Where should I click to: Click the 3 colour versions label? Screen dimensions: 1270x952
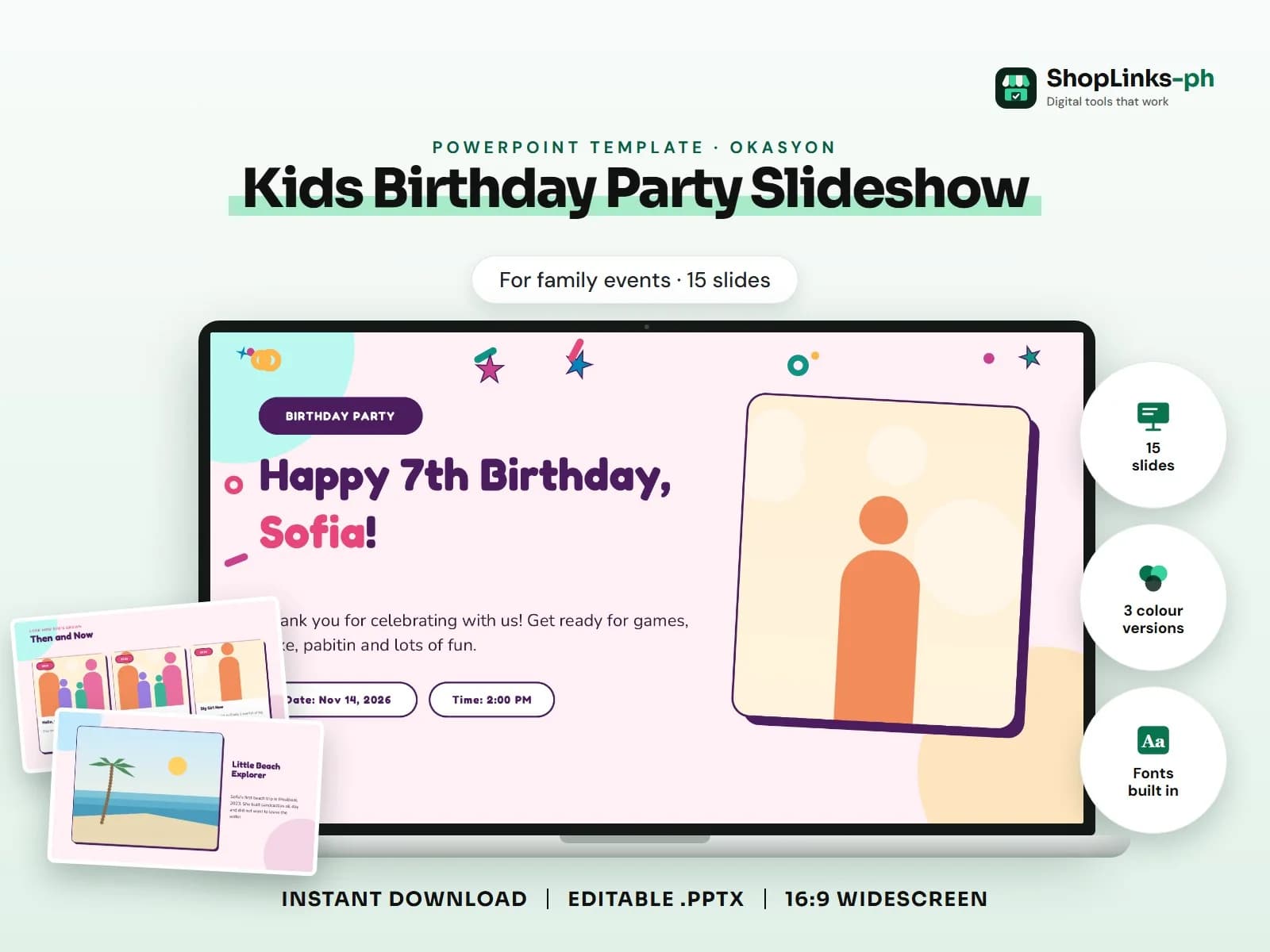point(1153,619)
